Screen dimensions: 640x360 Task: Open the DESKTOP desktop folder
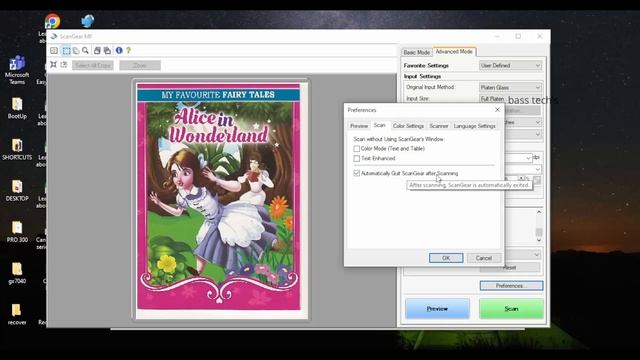17,191
